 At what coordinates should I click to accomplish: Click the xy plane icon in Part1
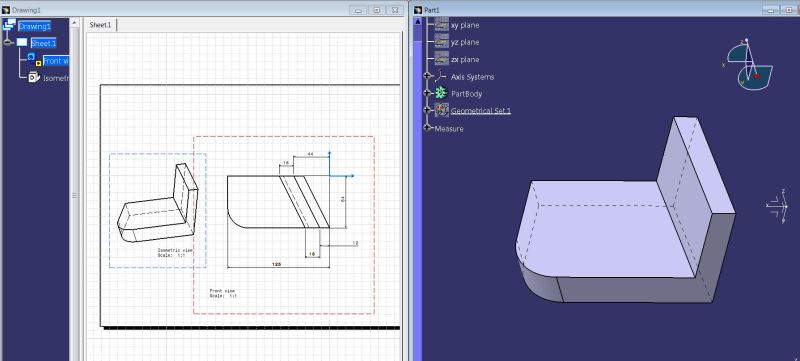point(442,25)
